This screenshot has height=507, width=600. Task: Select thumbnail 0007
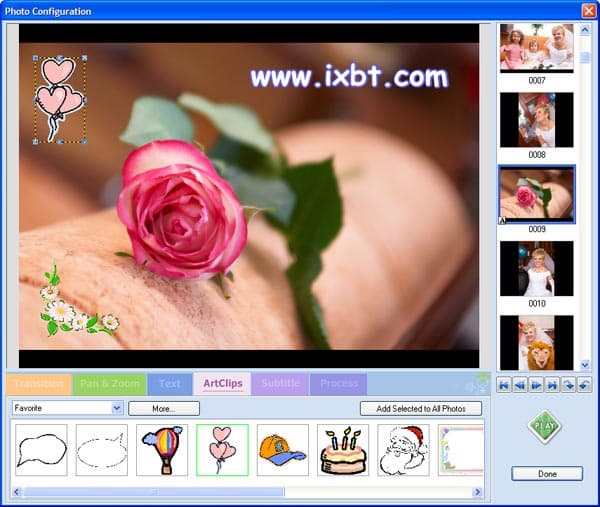coord(536,48)
